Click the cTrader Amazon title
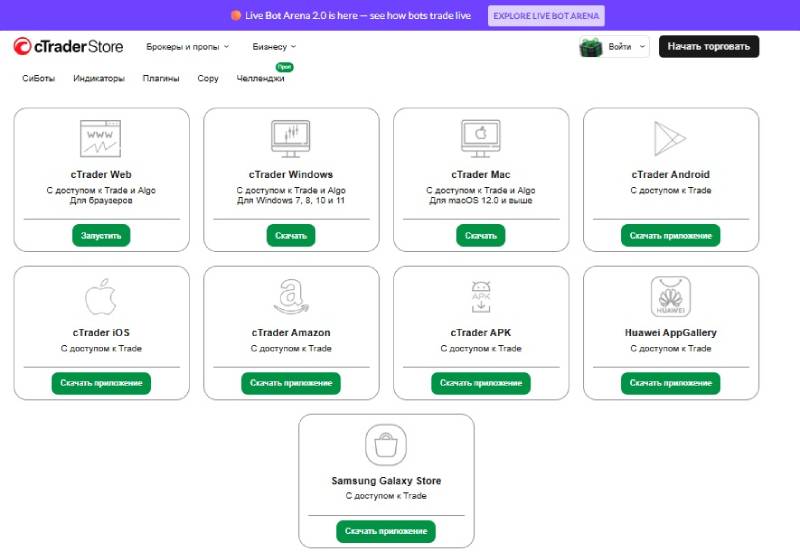The width and height of the screenshot is (800, 552). [291, 333]
